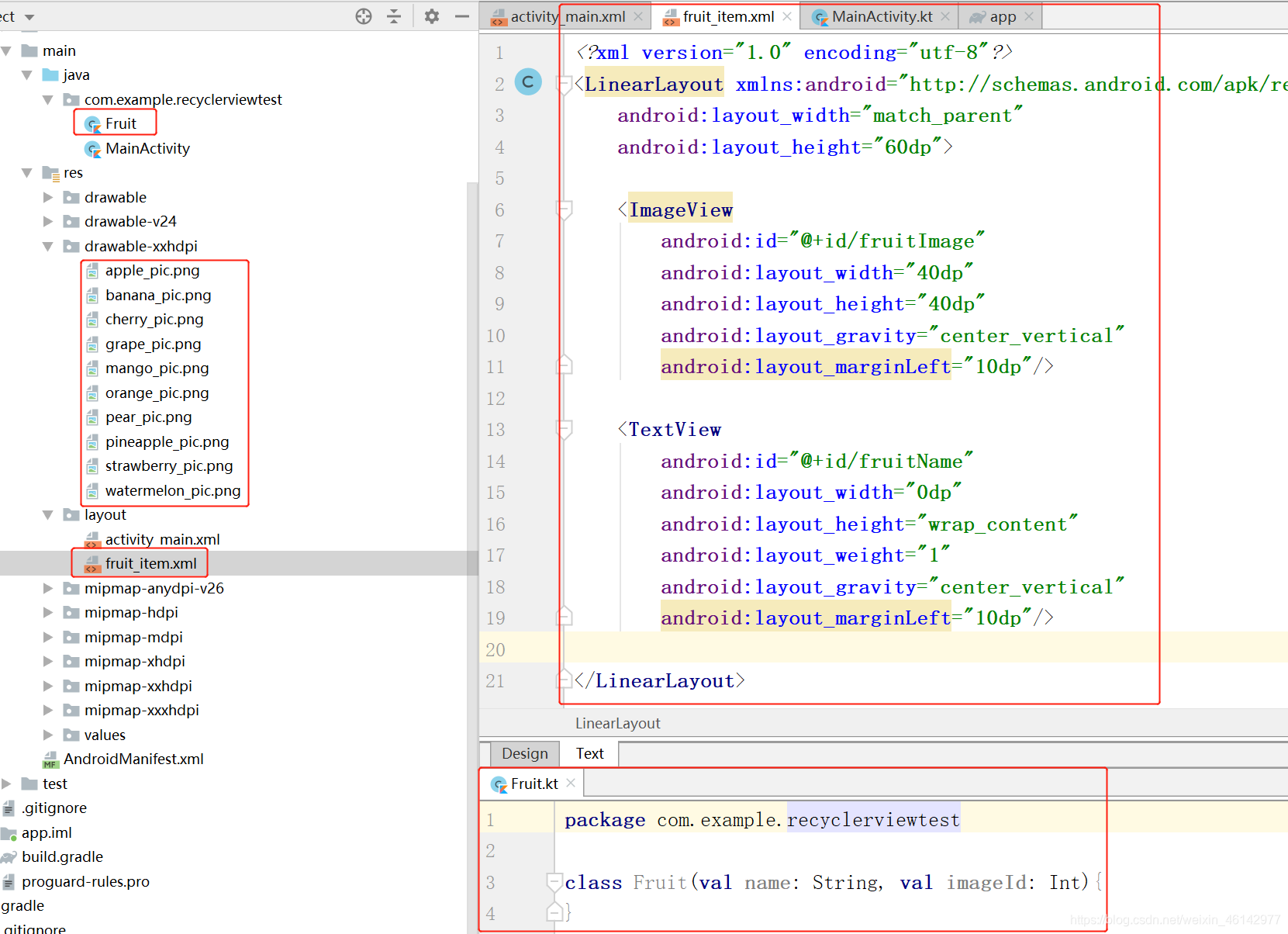The width and height of the screenshot is (1288, 934).
Task: Select orange_pic.png image file
Action: (157, 393)
